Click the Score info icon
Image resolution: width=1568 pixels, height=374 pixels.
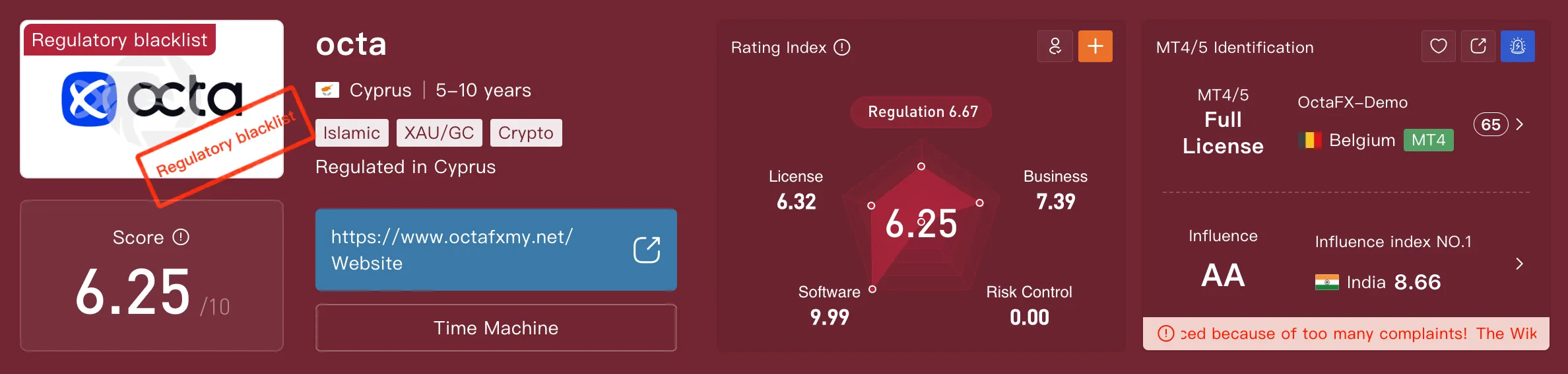181,237
